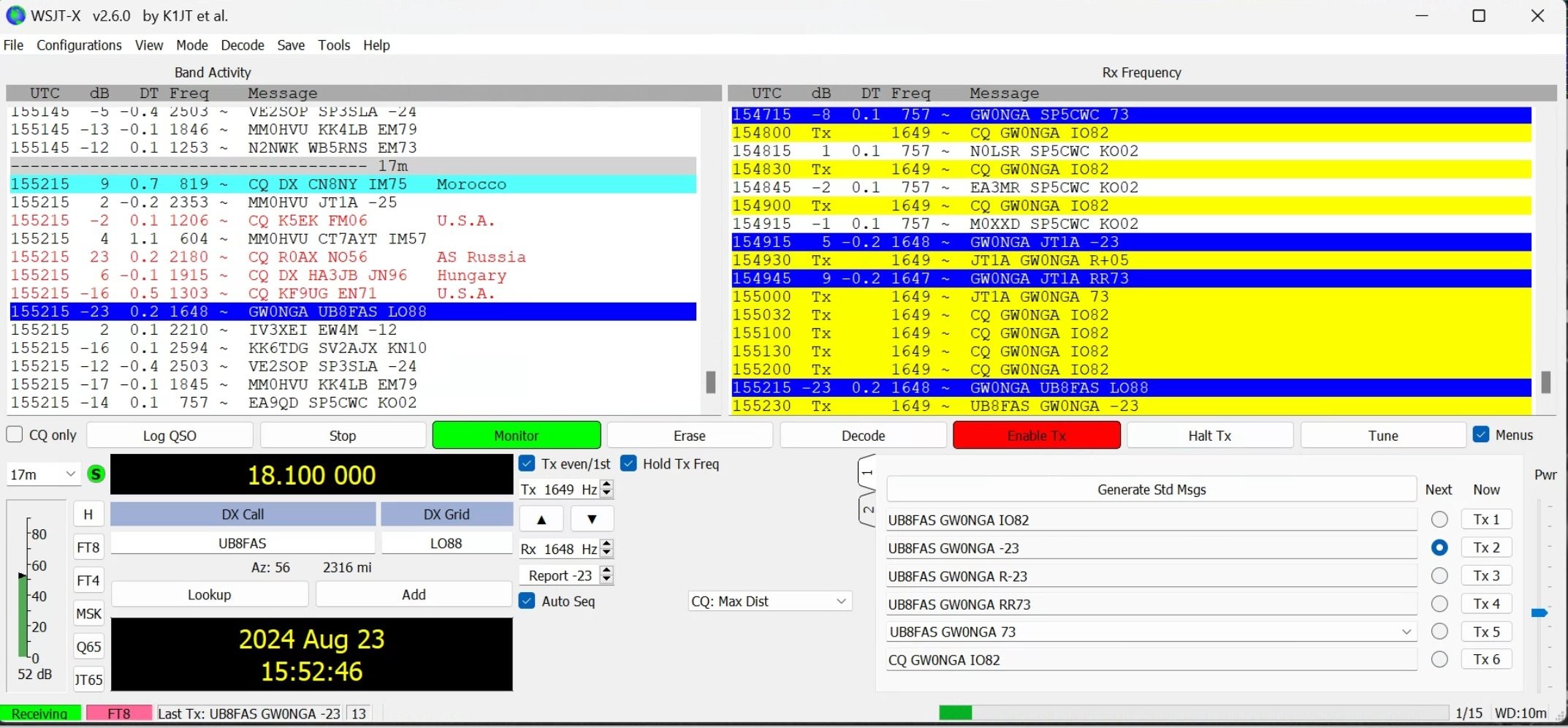The image size is (1568, 728).
Task: Switch to JT65 mode shortcut button
Action: point(88,680)
